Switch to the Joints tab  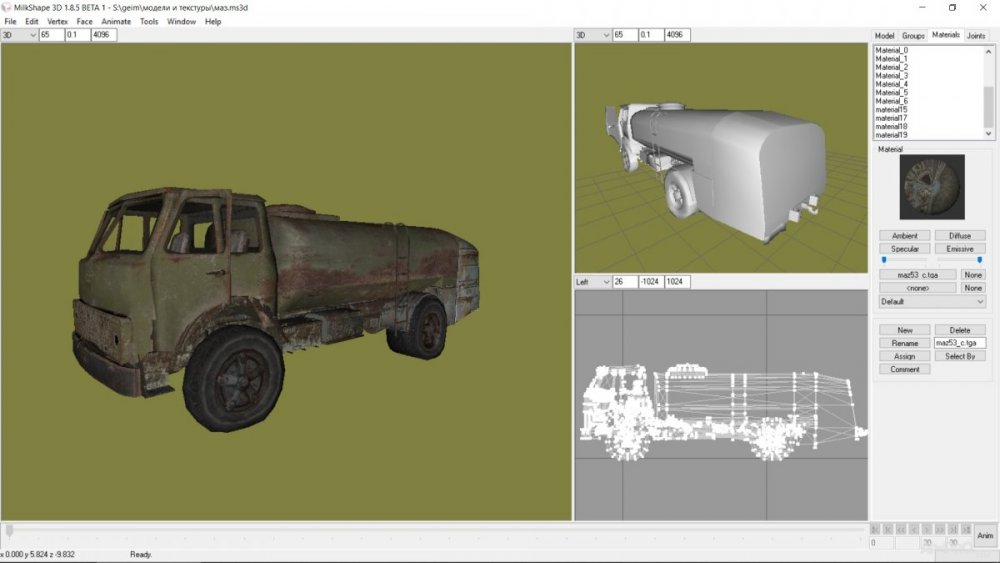coord(975,35)
